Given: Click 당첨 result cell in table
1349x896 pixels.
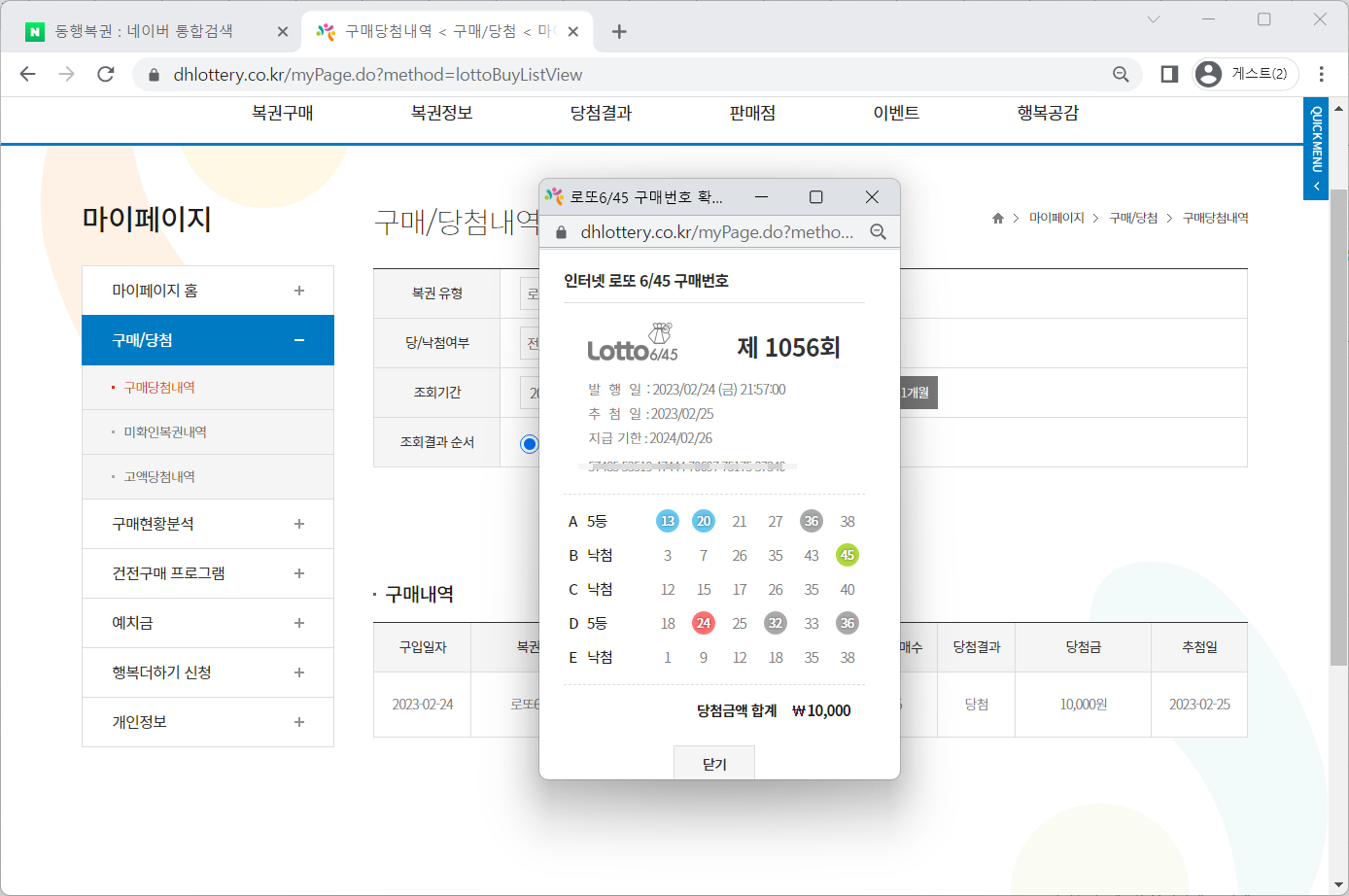Looking at the screenshot, I should pos(977,705).
